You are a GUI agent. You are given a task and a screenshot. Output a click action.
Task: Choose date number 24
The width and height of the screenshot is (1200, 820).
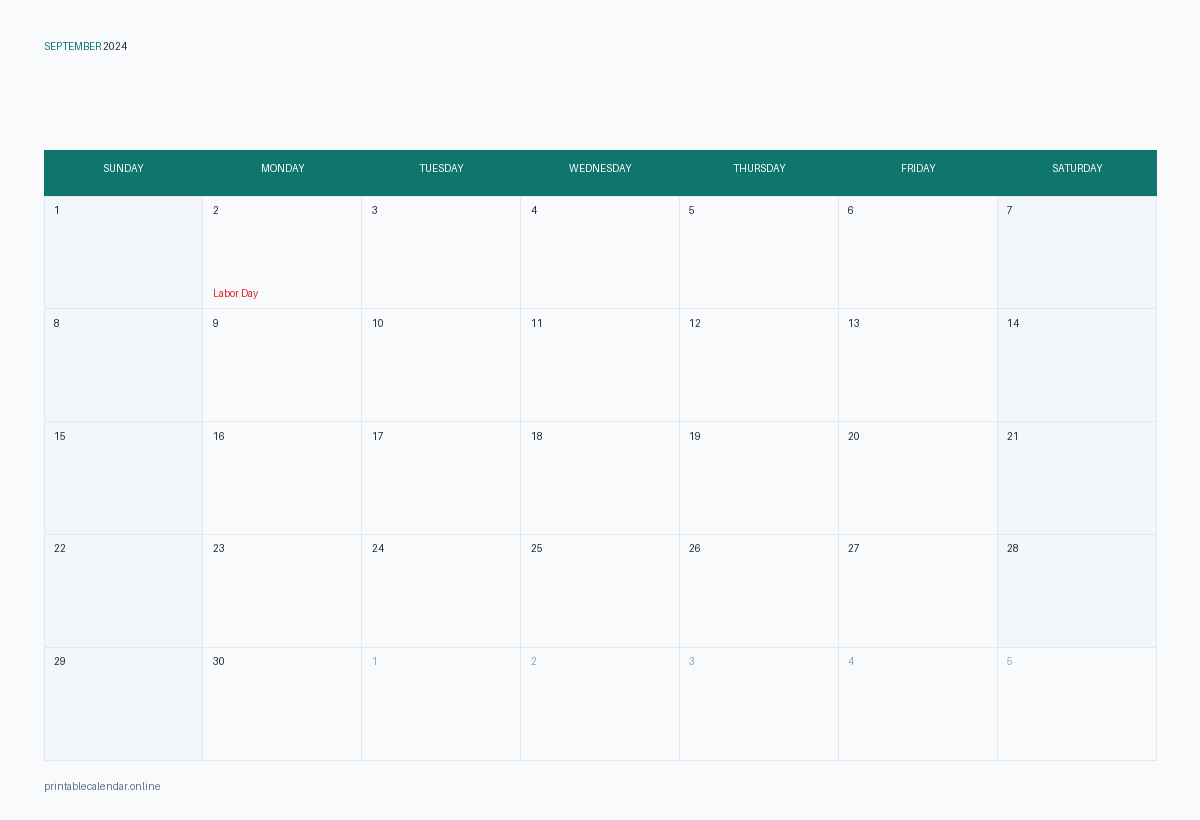pyautogui.click(x=378, y=548)
